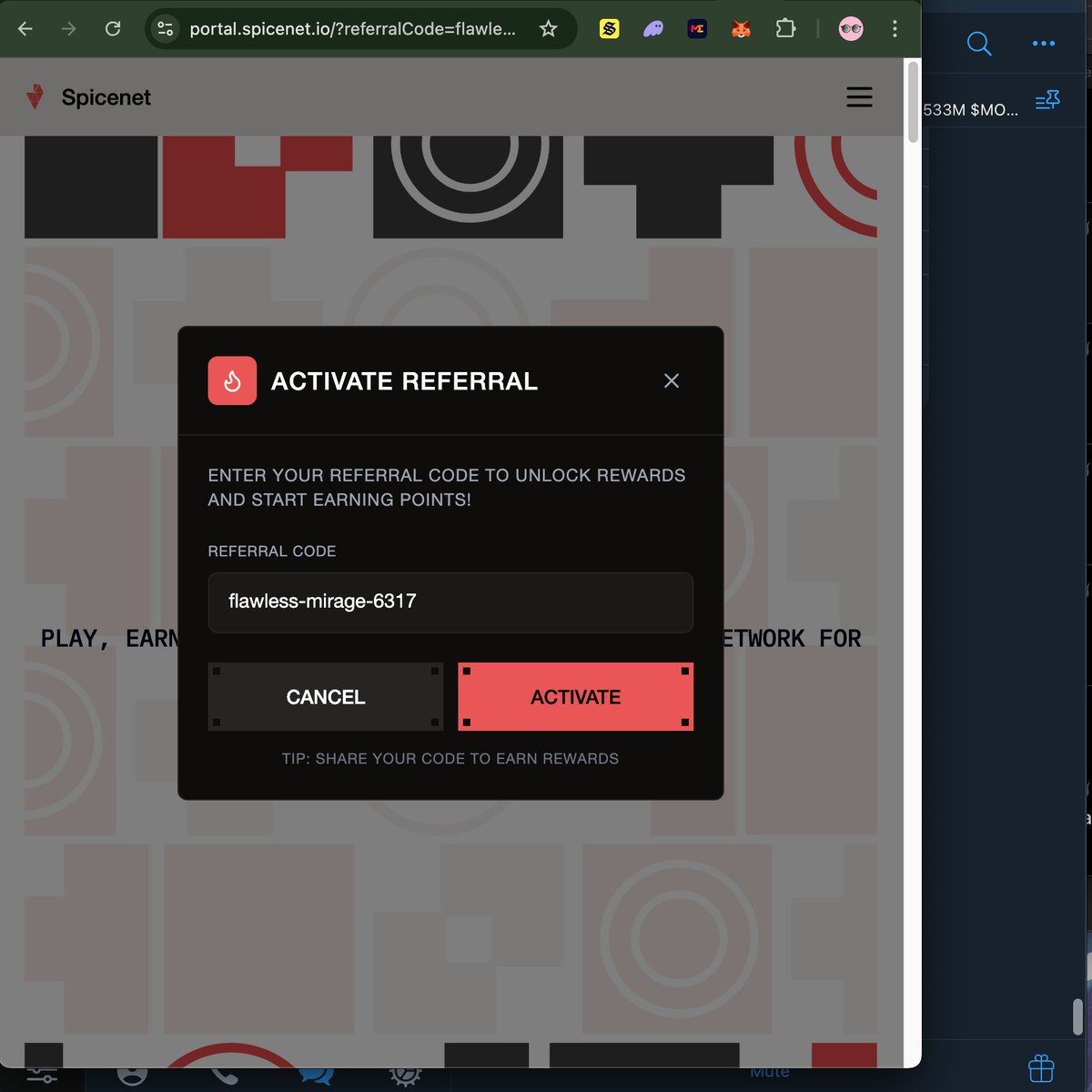The width and height of the screenshot is (1092, 1092).
Task: Open the extensions puzzle-piece menu
Action: pyautogui.click(x=785, y=29)
